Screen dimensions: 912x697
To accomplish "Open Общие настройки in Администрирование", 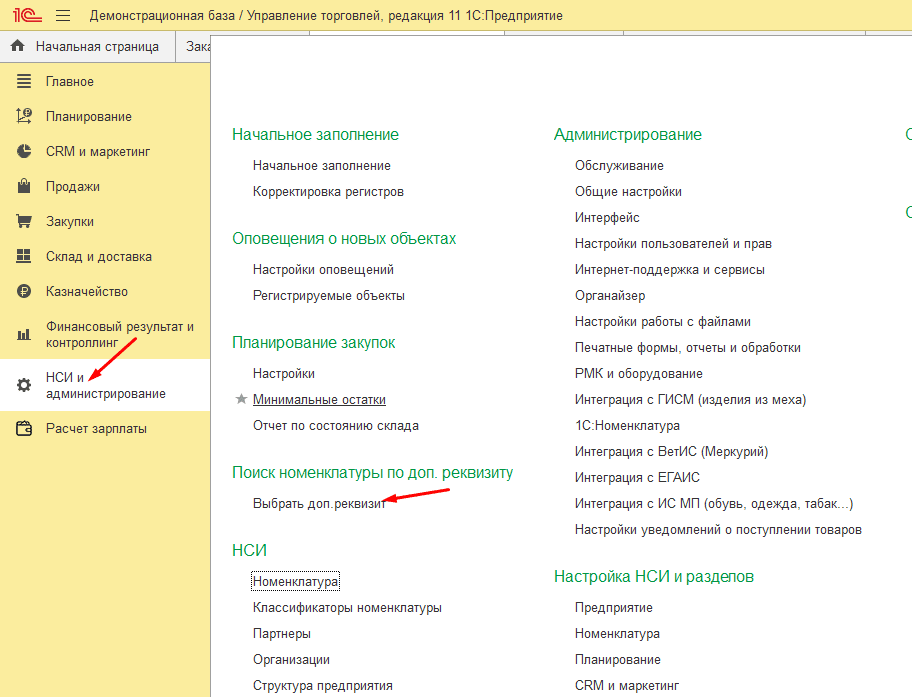I will [x=628, y=191].
